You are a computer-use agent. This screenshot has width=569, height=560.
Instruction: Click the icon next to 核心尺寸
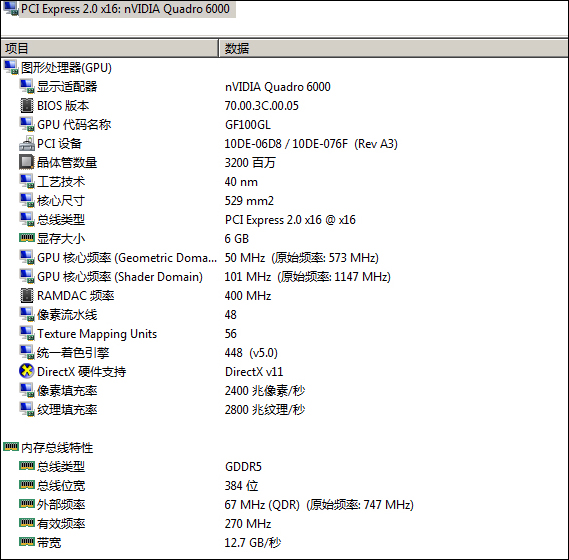coord(27,200)
